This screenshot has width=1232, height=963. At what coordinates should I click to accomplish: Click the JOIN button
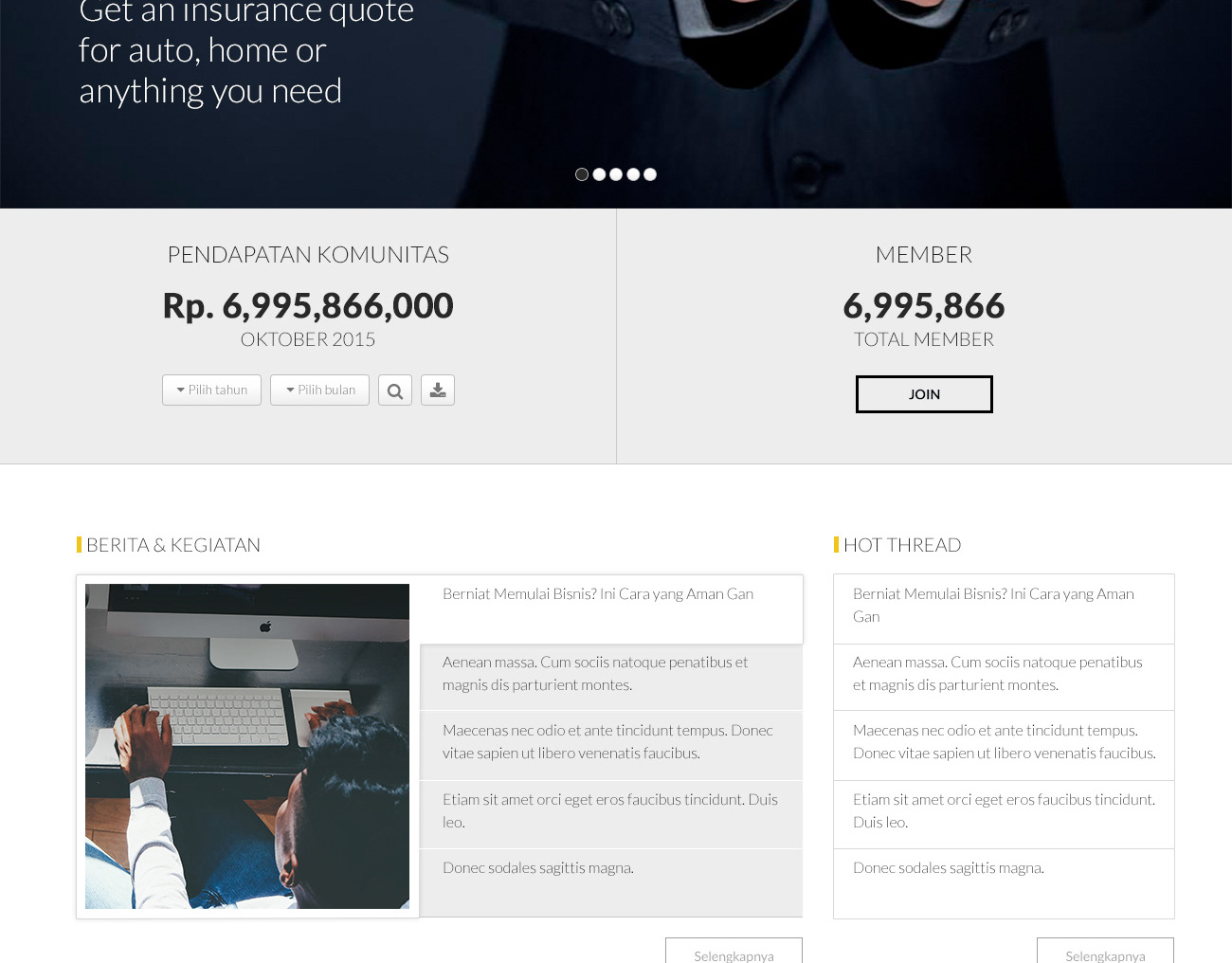tap(924, 394)
